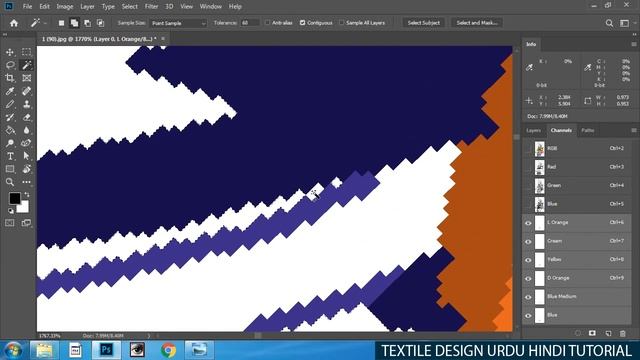Choose New Selection mode
640x360 pixels.
[x=61, y=23]
